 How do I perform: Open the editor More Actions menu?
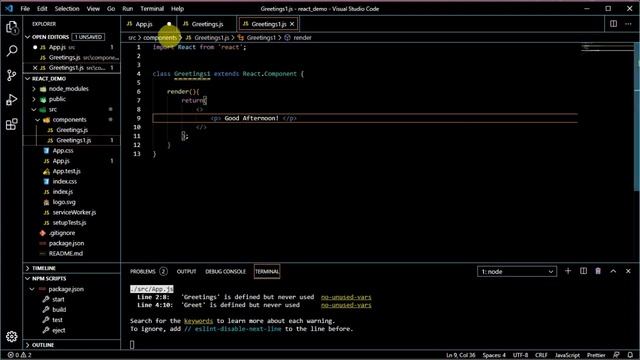click(x=628, y=24)
